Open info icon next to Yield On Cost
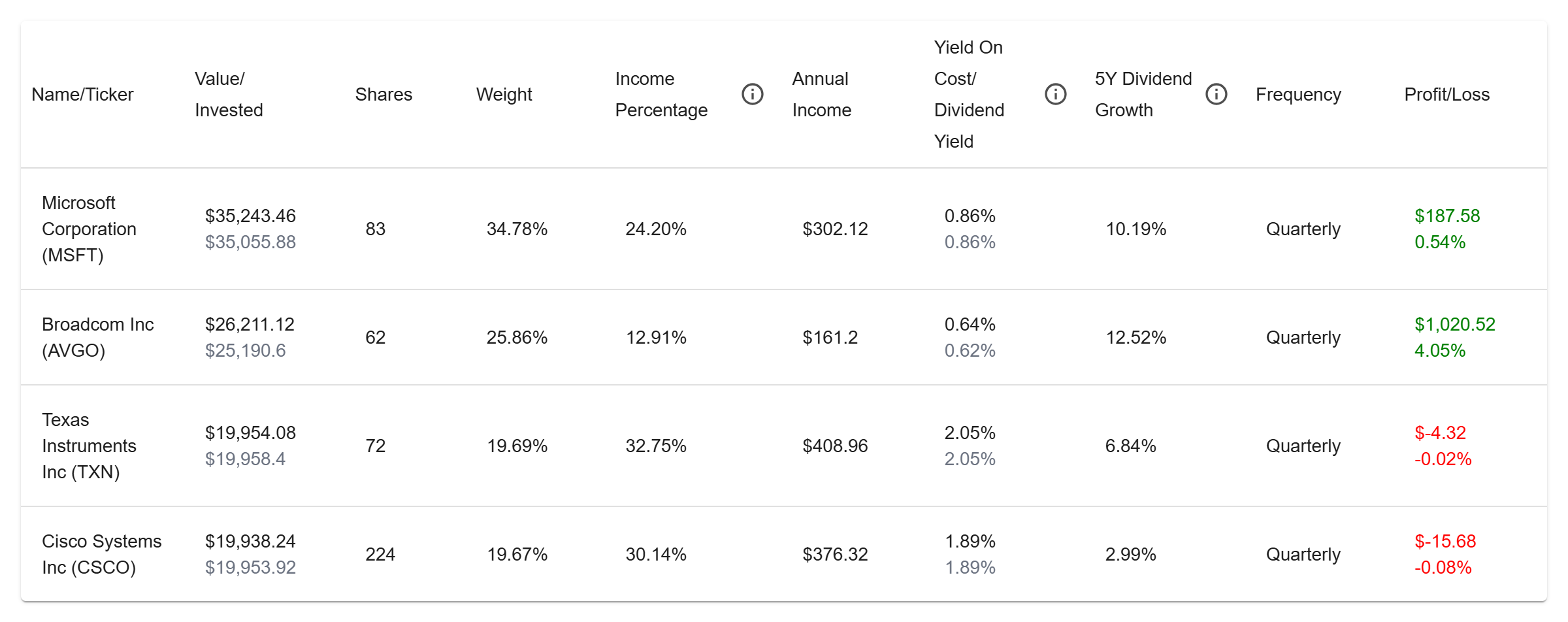 point(1055,94)
